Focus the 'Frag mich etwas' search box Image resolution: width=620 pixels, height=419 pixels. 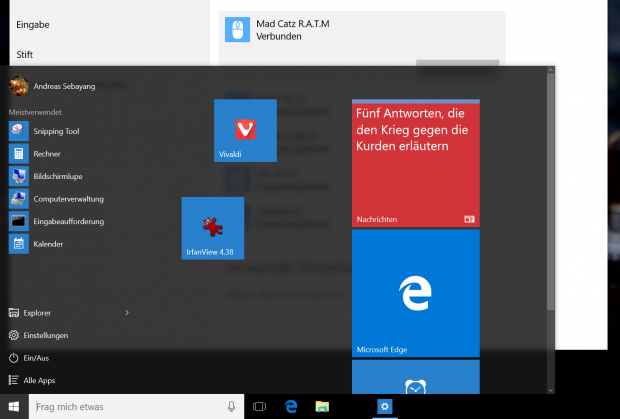click(x=137, y=406)
